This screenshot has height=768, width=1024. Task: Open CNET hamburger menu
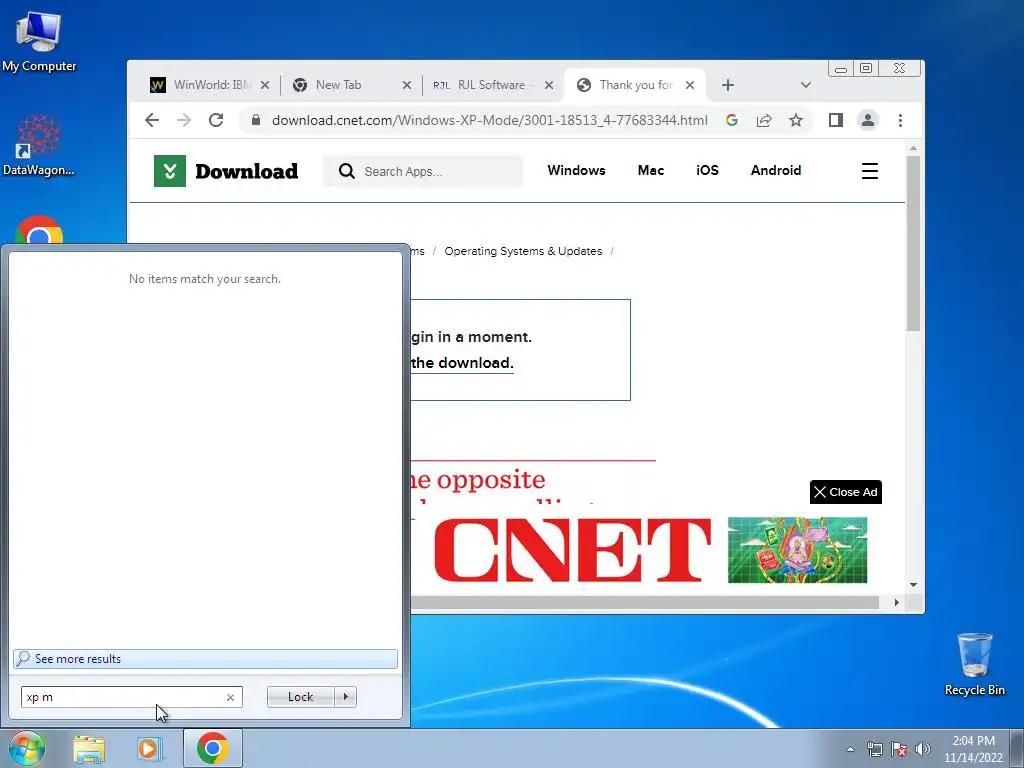(869, 171)
